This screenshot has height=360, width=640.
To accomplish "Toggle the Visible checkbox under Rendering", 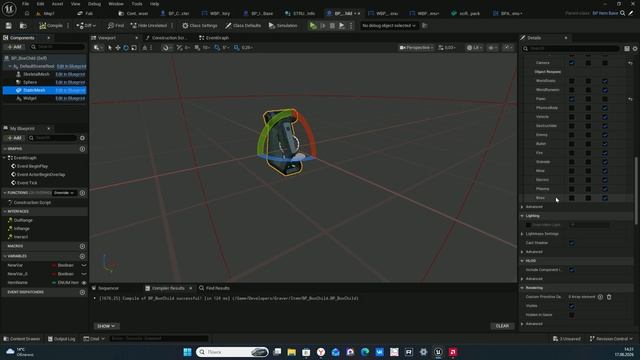I will pyautogui.click(x=572, y=306).
